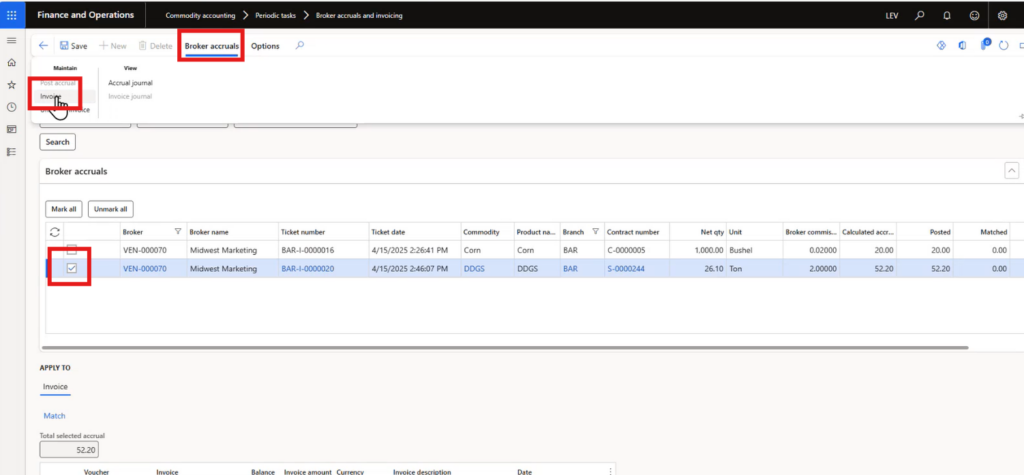Viewport: 1024px width, 475px height.
Task: Open the notifications bell
Action: coord(947,15)
